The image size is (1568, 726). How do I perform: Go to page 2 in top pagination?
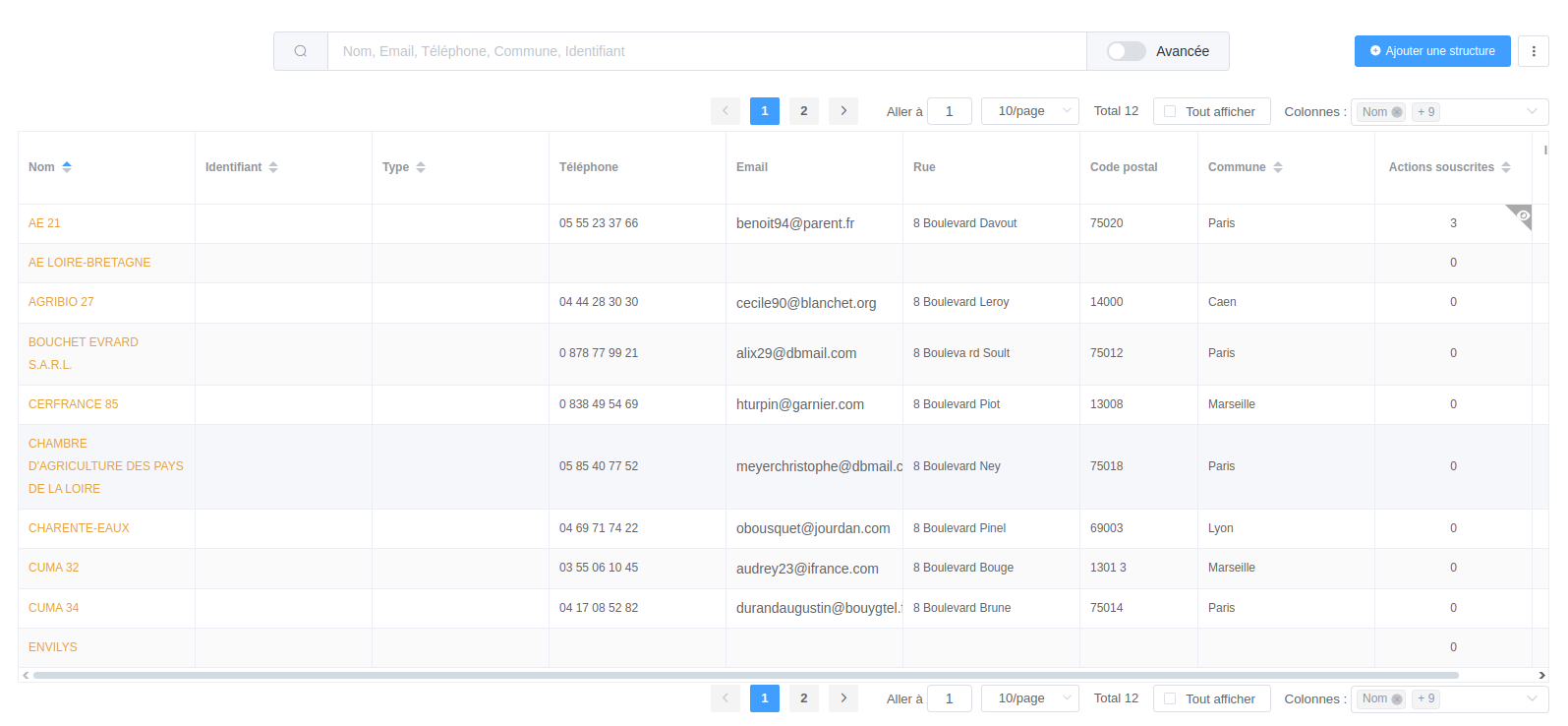(803, 111)
